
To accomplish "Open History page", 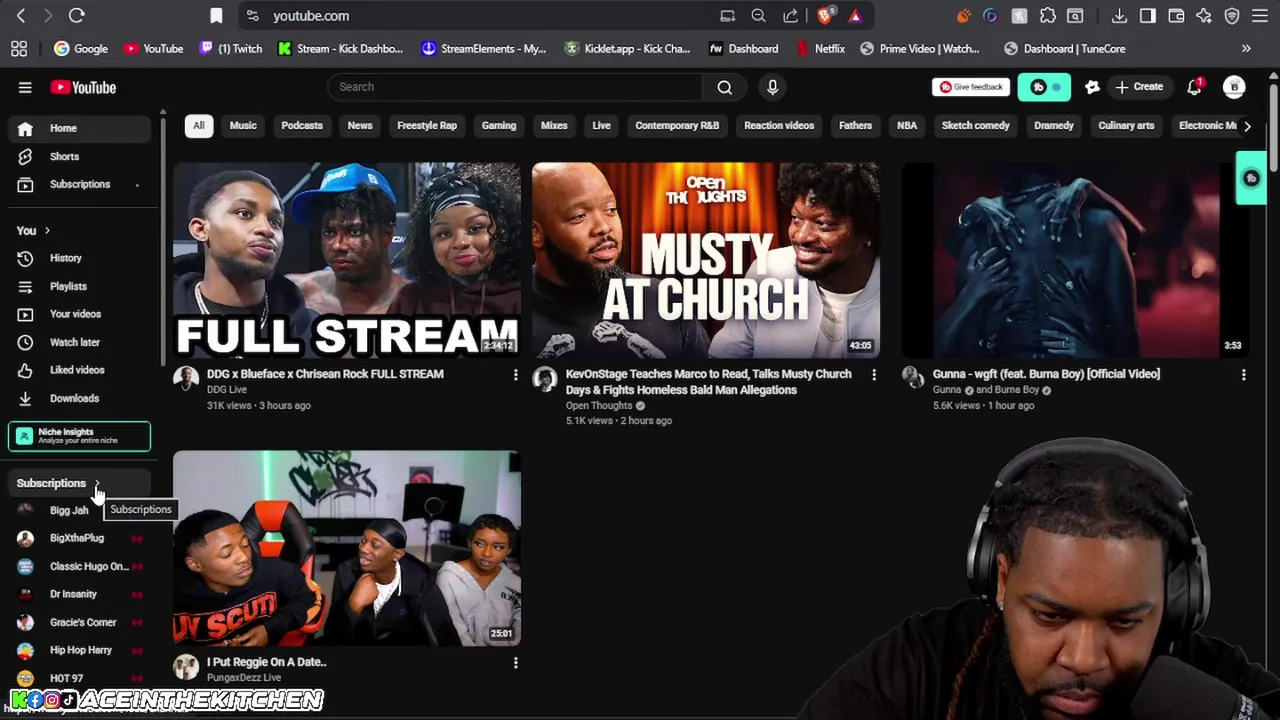I will (x=80, y=258).
